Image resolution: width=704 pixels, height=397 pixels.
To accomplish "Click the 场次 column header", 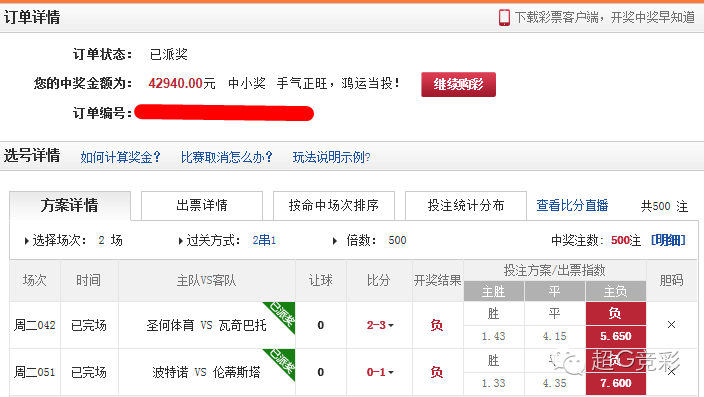I will [x=35, y=280].
